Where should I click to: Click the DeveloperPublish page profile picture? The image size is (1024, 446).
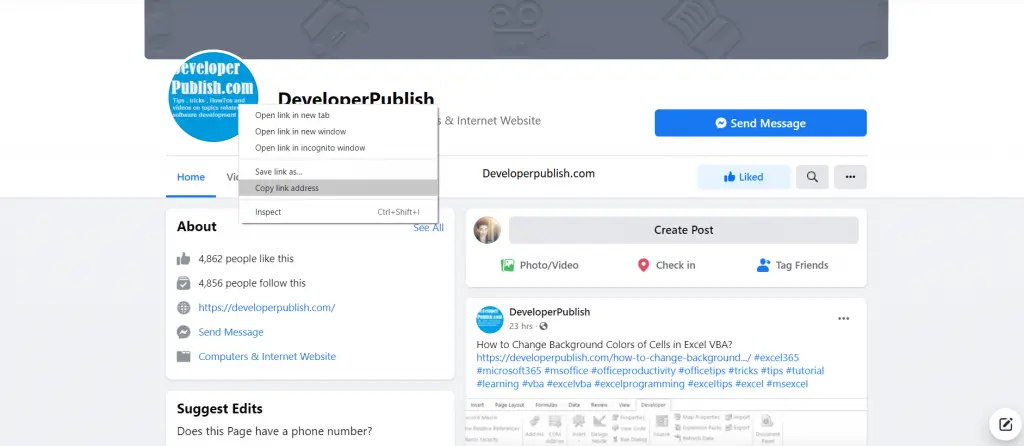[212, 96]
